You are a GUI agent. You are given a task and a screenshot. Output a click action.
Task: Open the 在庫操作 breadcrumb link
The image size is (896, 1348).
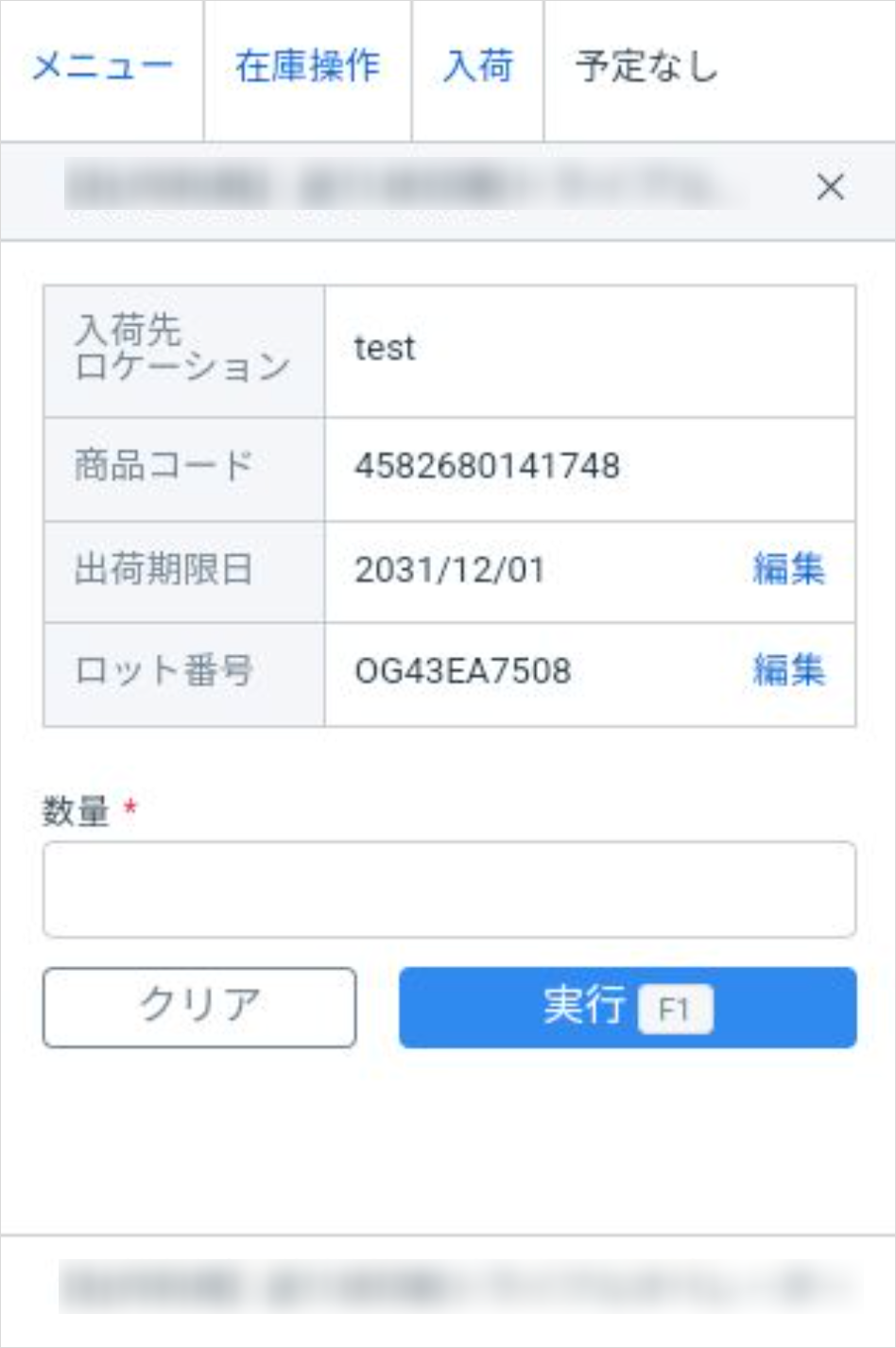click(x=307, y=67)
